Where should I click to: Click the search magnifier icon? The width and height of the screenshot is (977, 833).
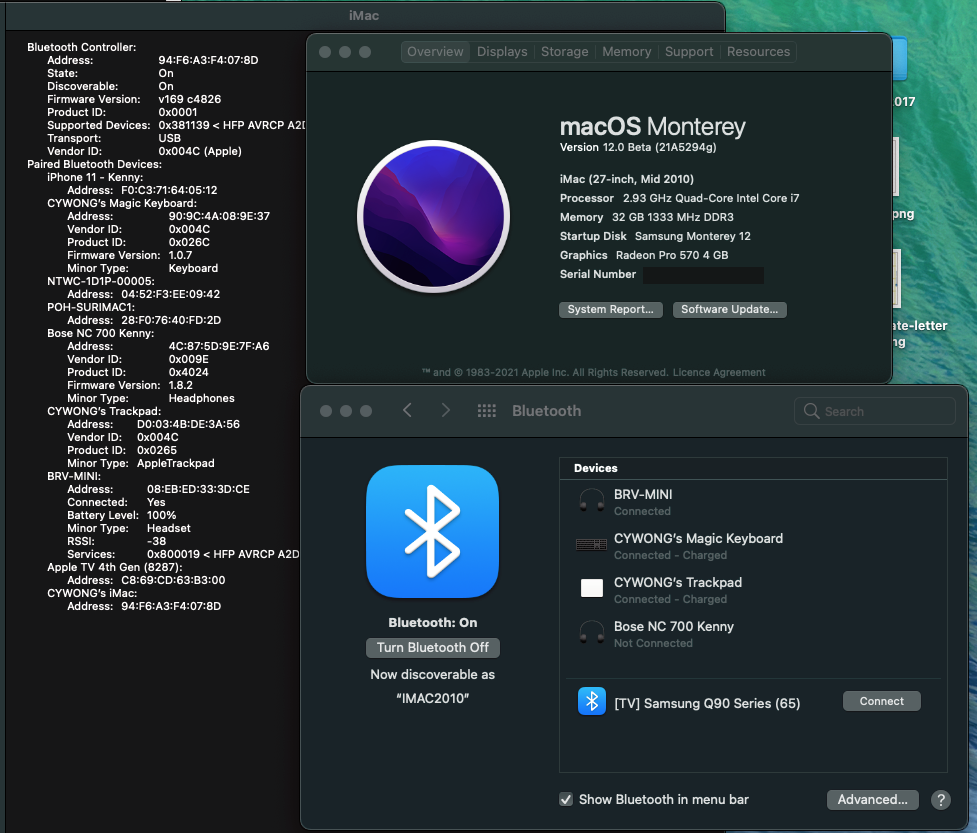[811, 411]
